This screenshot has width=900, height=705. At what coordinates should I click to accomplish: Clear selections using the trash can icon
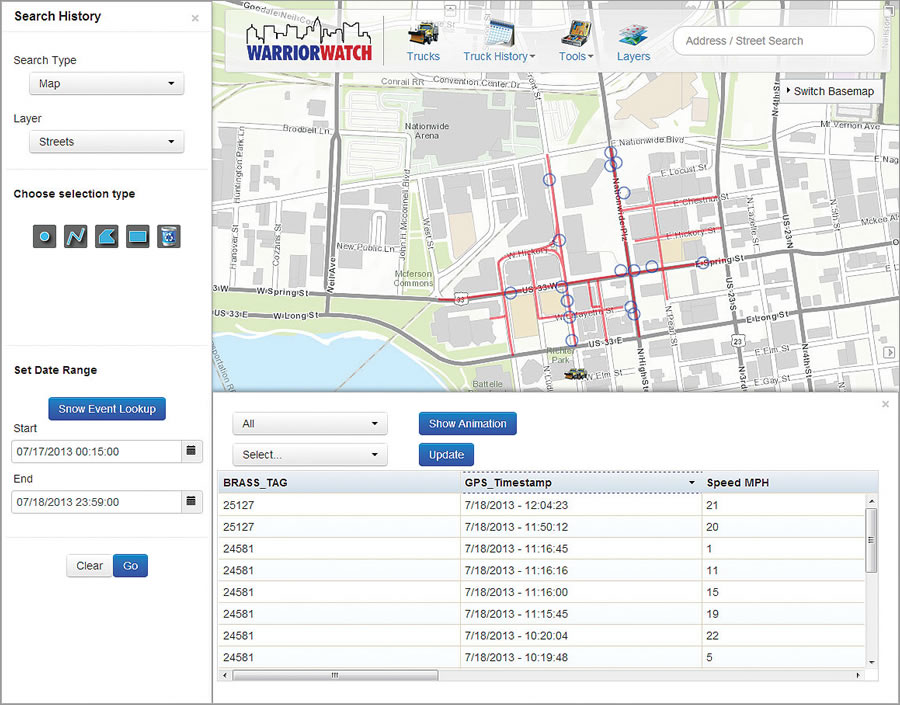169,236
